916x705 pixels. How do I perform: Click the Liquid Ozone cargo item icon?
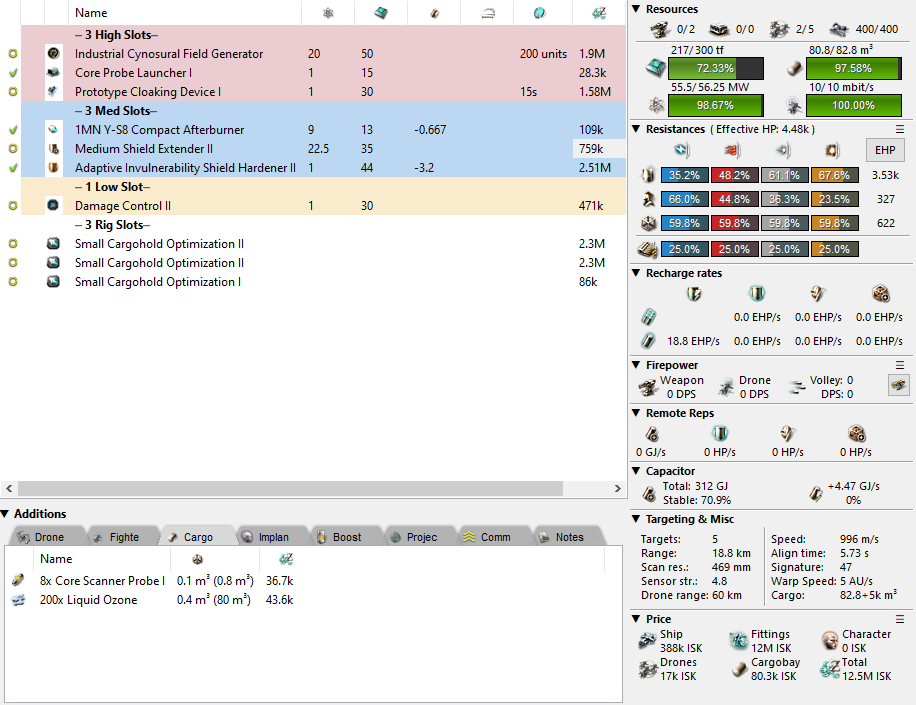click(x=18, y=600)
